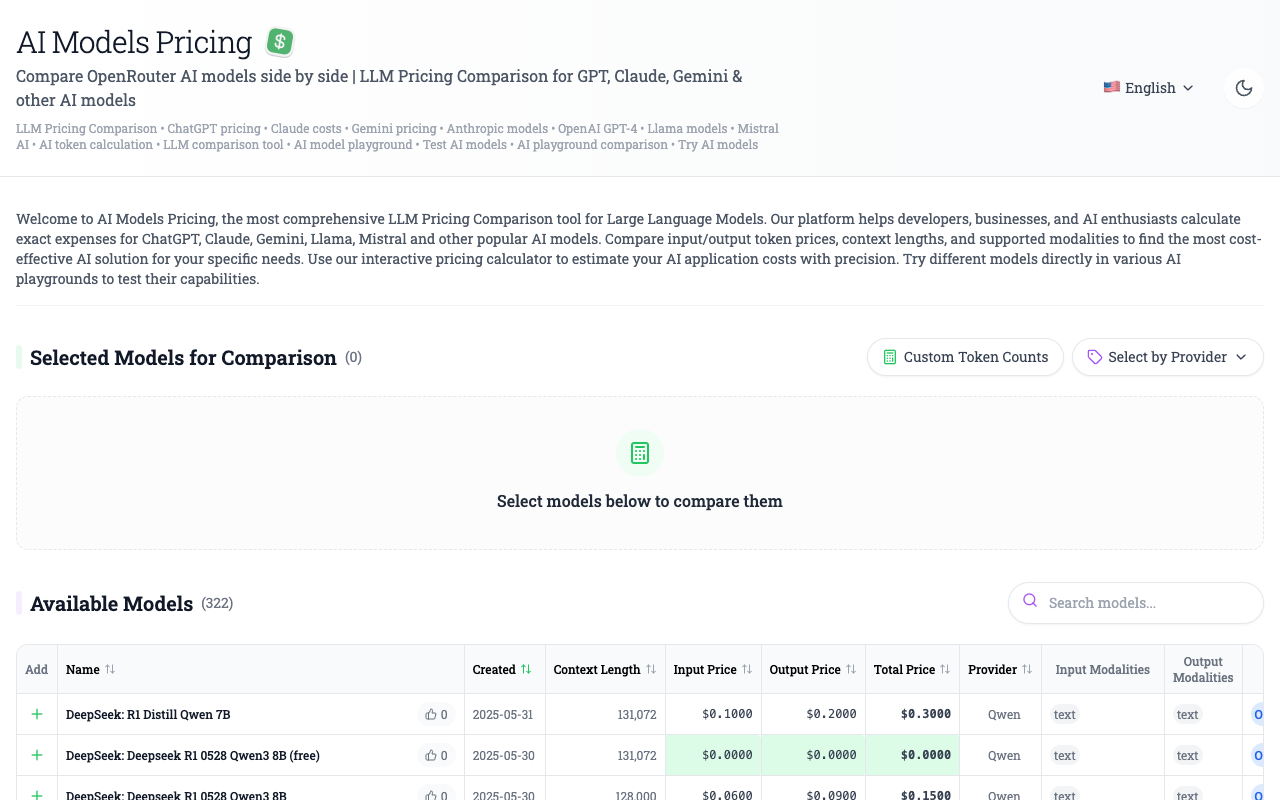
Task: Click the US flag icon beside English
Action: [1111, 87]
